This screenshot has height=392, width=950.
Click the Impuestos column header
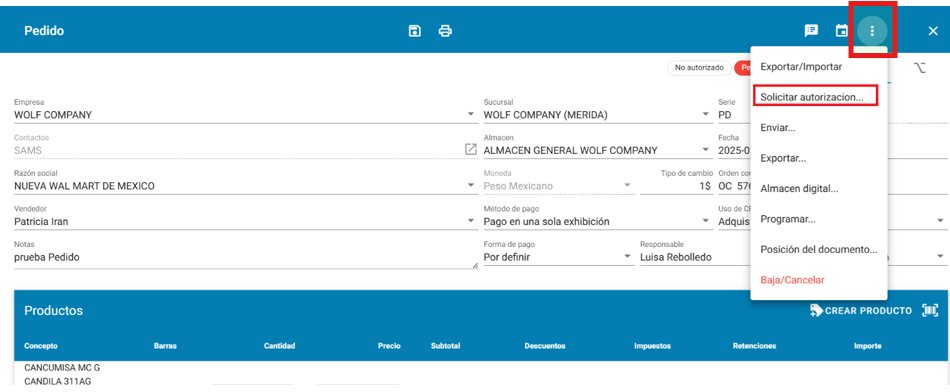pos(652,346)
